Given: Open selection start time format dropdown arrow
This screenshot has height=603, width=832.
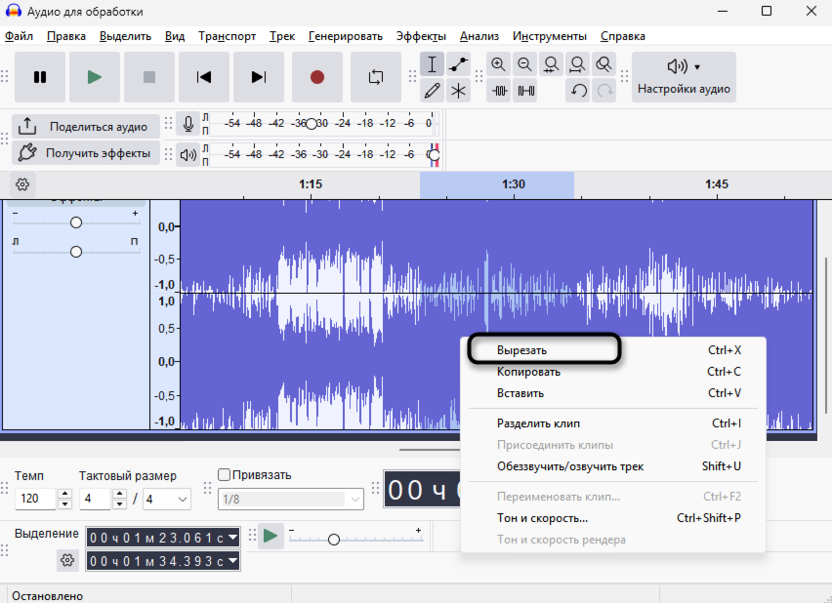Looking at the screenshot, I should tap(233, 537).
